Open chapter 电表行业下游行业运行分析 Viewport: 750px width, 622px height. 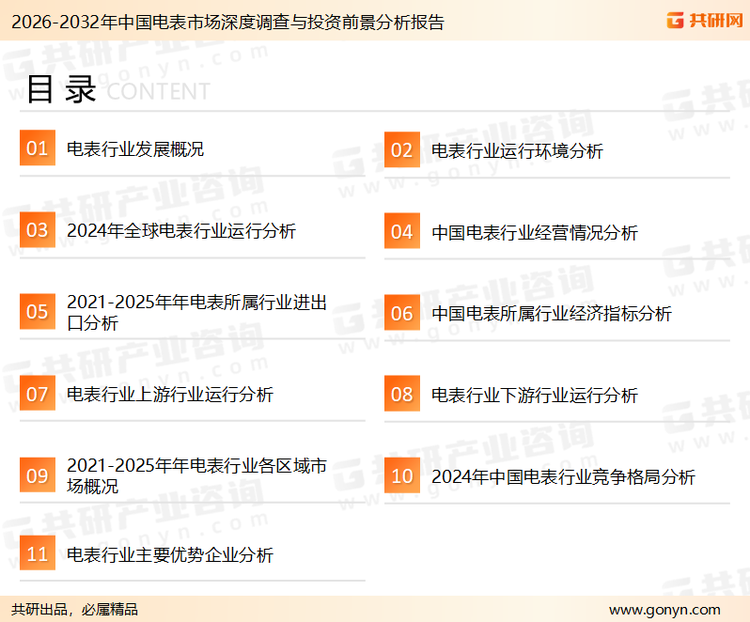click(534, 396)
